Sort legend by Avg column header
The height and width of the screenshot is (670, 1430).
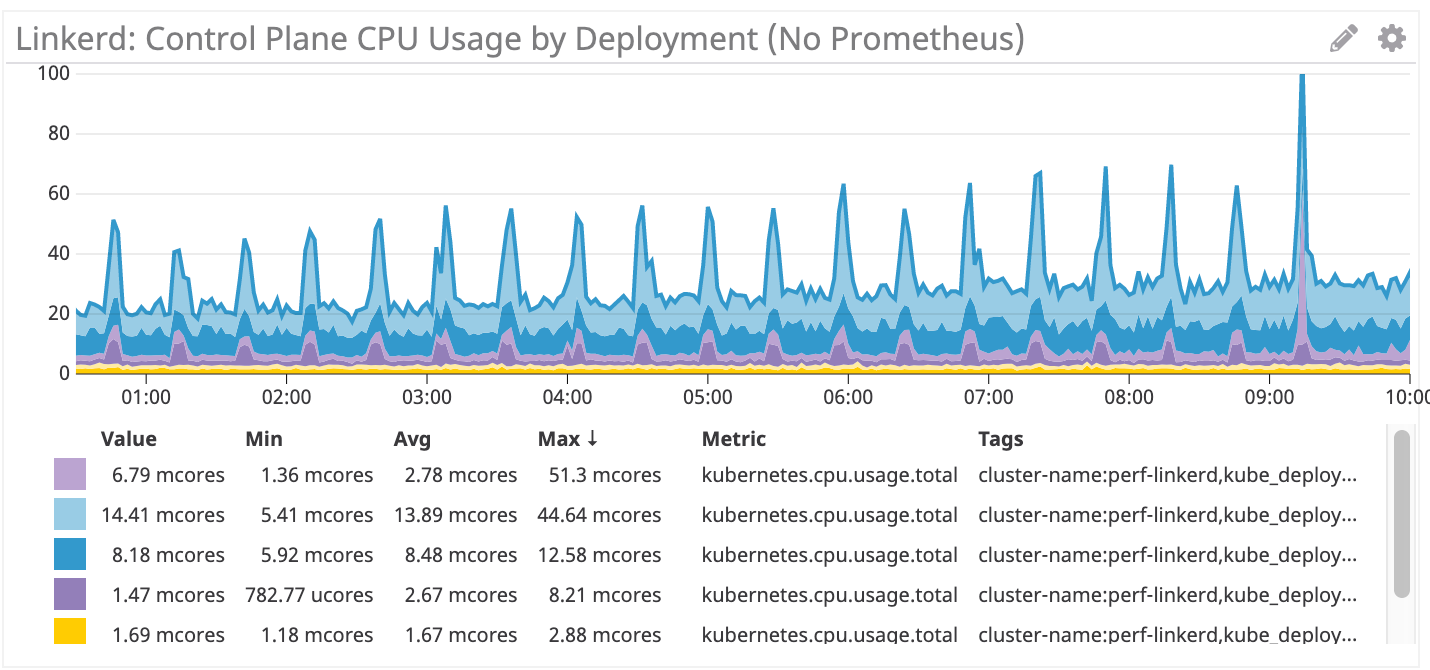coord(412,440)
